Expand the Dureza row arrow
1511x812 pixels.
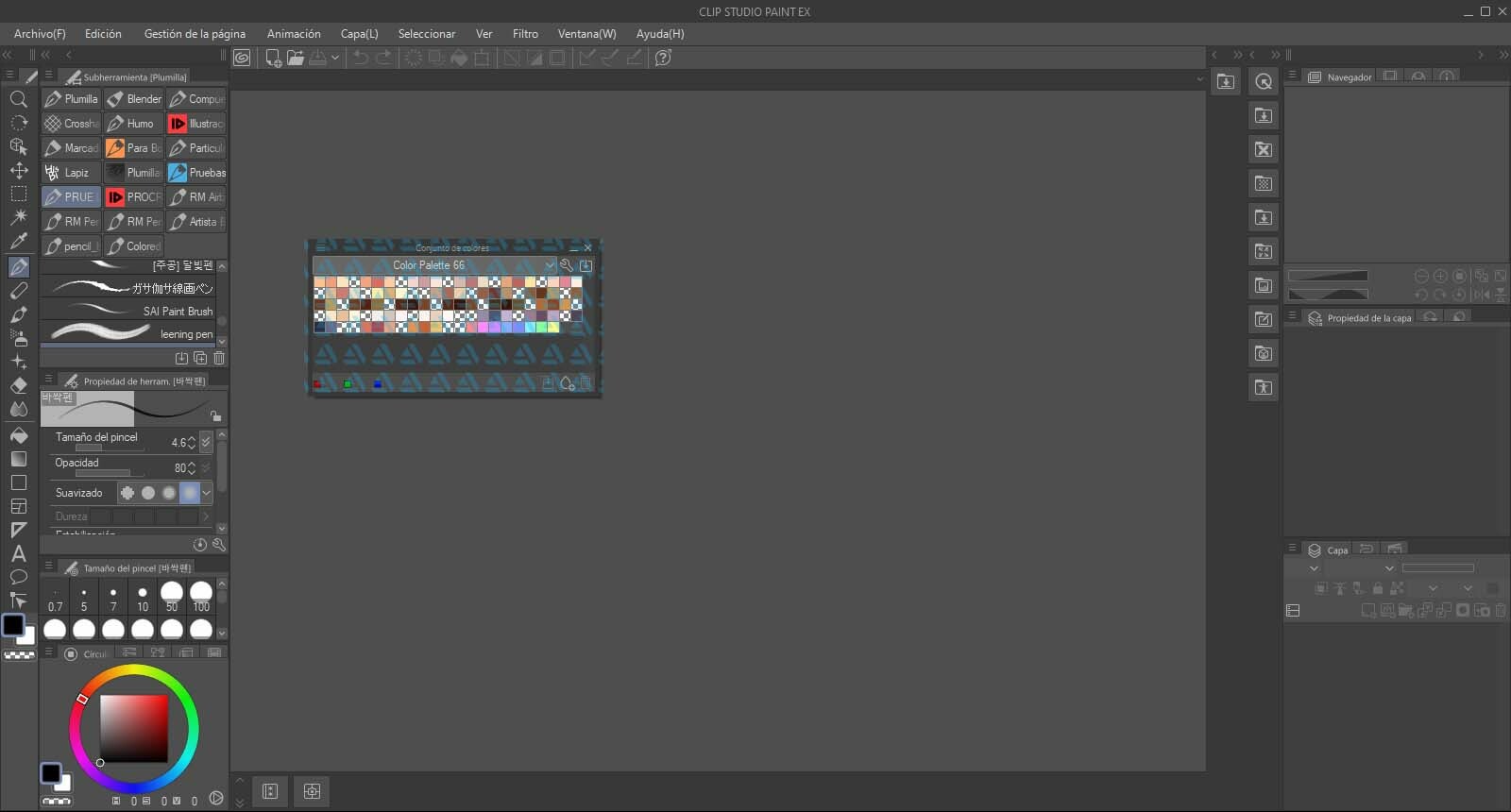click(x=206, y=516)
